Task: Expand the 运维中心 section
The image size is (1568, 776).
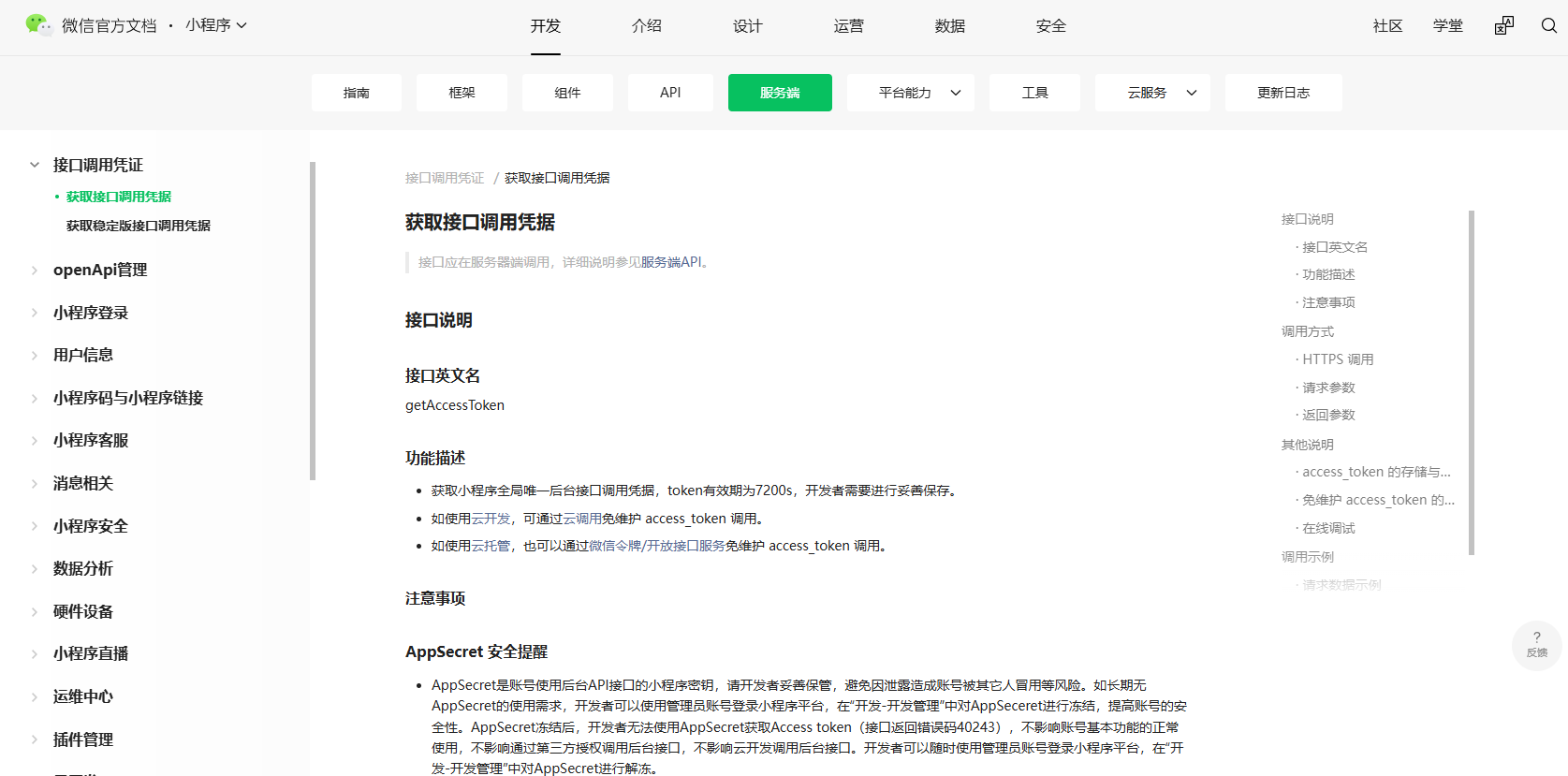Action: (x=35, y=696)
